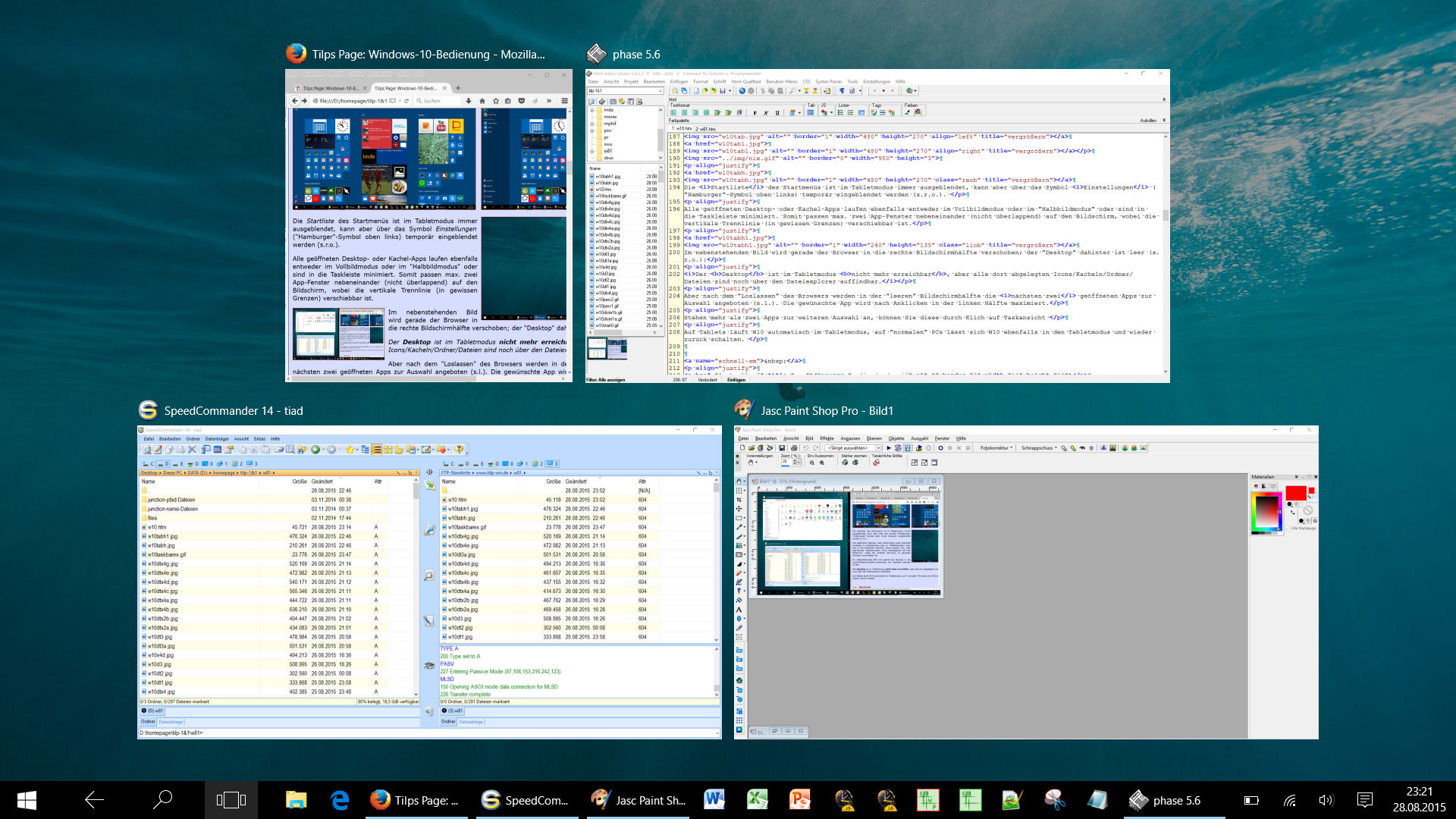Open the taskbar search magnifier
The width and height of the screenshot is (1456, 819).
coord(162,800)
